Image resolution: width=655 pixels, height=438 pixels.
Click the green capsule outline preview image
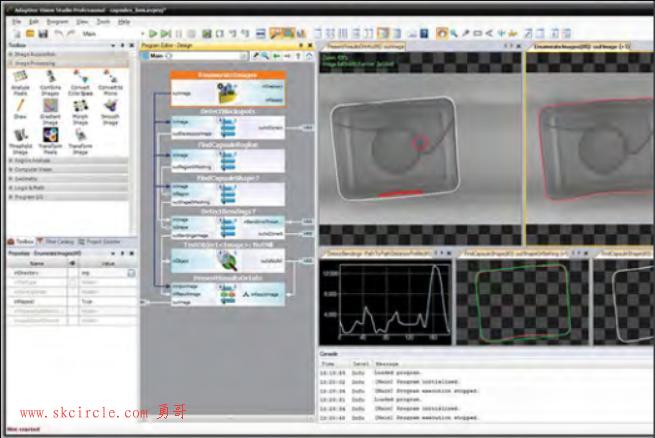523,301
